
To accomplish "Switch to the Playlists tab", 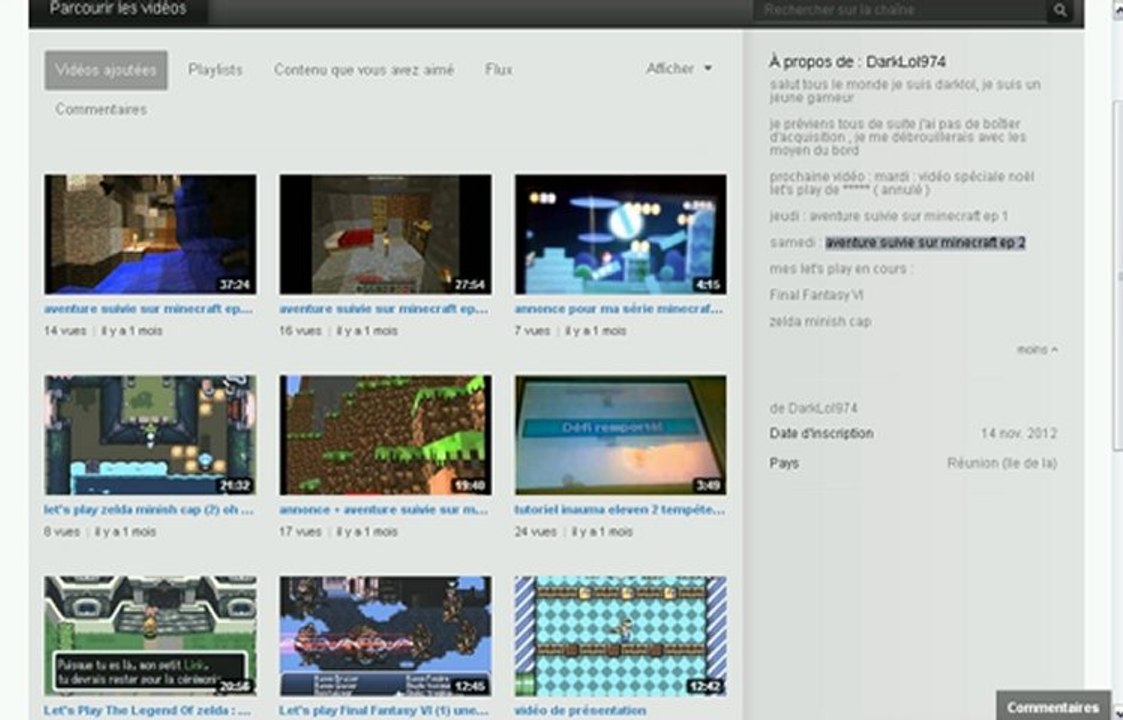I will coord(215,70).
